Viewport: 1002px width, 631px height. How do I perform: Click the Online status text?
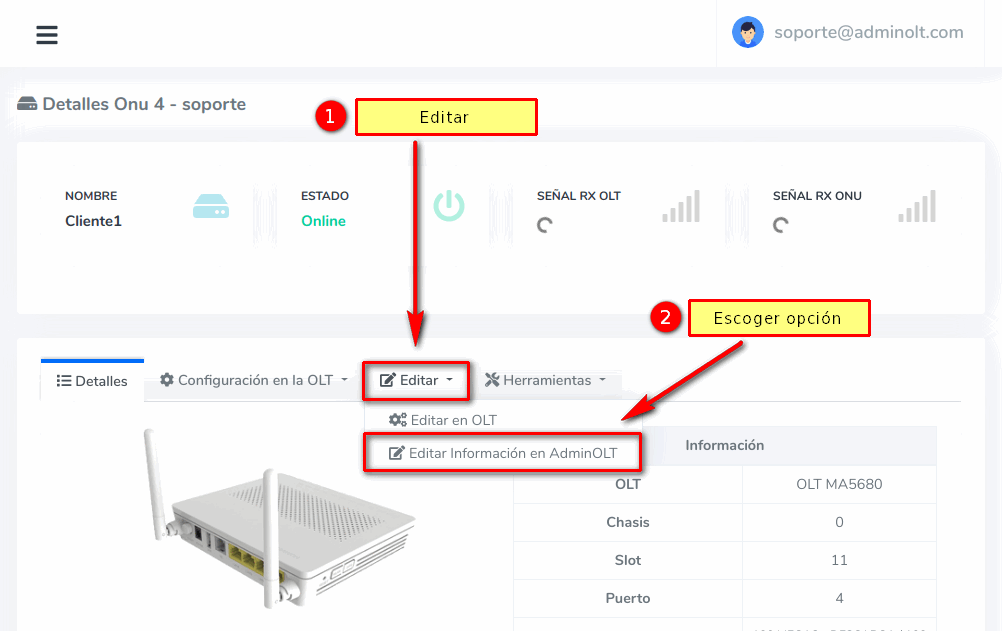click(x=323, y=221)
